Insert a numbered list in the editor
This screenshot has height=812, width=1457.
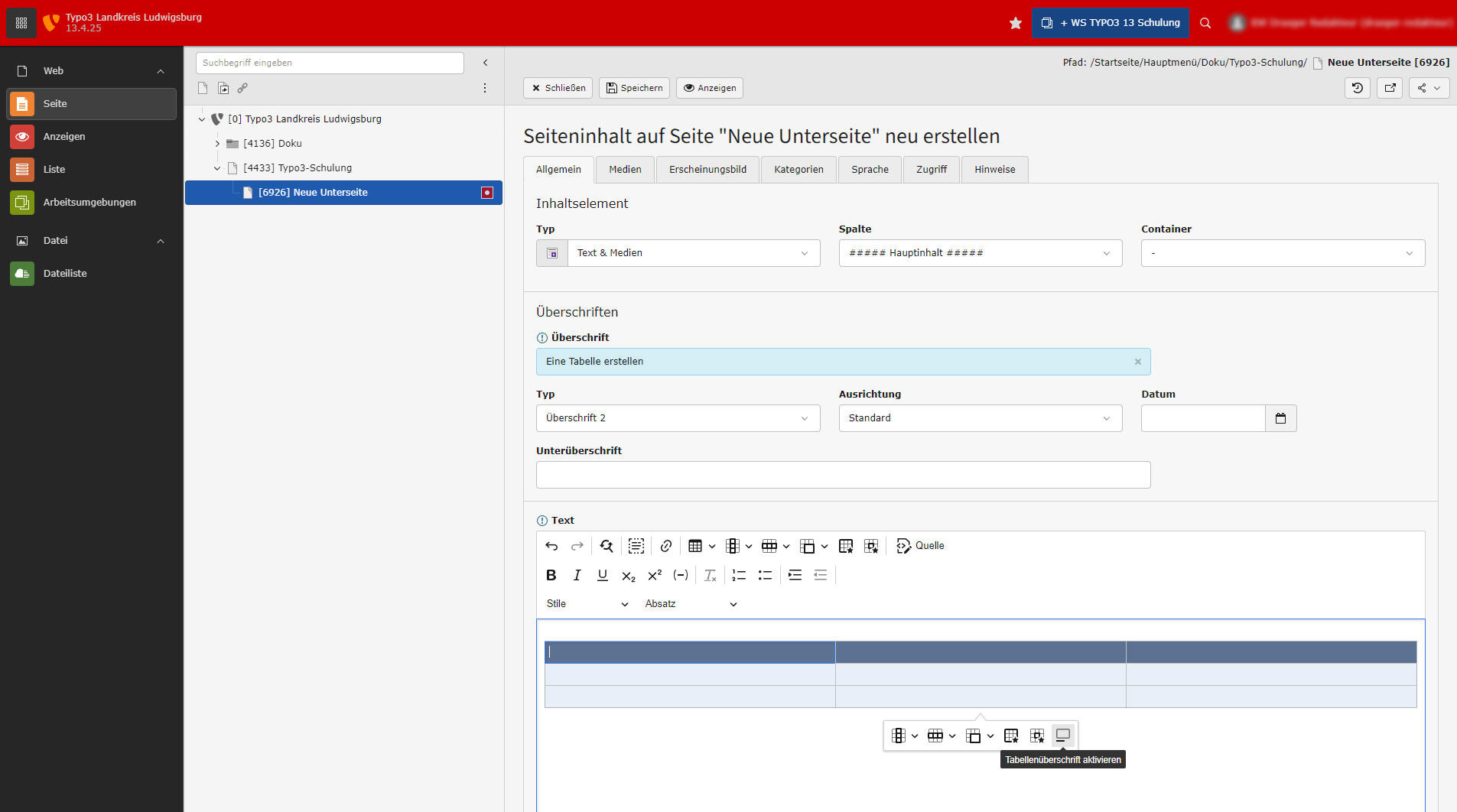point(739,575)
